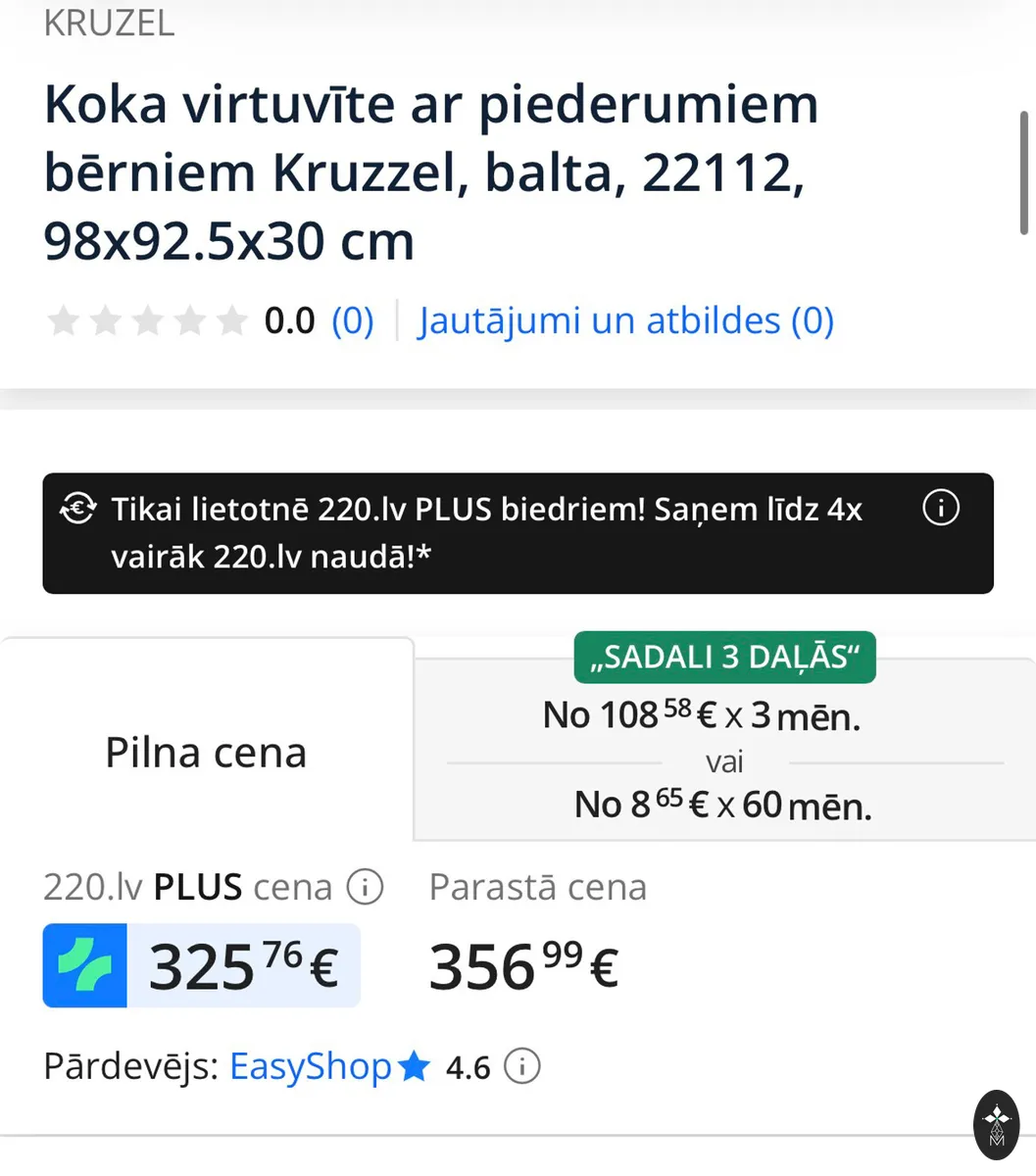The height and width of the screenshot is (1176, 1036).
Task: Click the green PLUS logo badge
Action: (85, 965)
